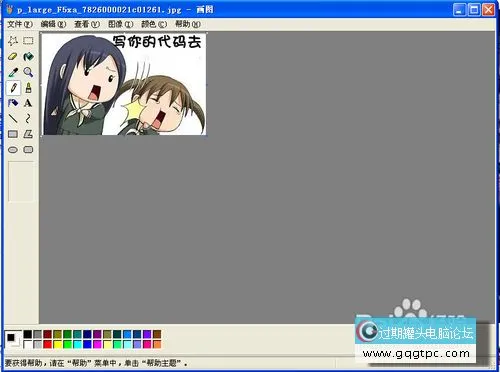The image size is (500, 372).
Task: Choose the maroon dark red swatch
Action: (48, 334)
